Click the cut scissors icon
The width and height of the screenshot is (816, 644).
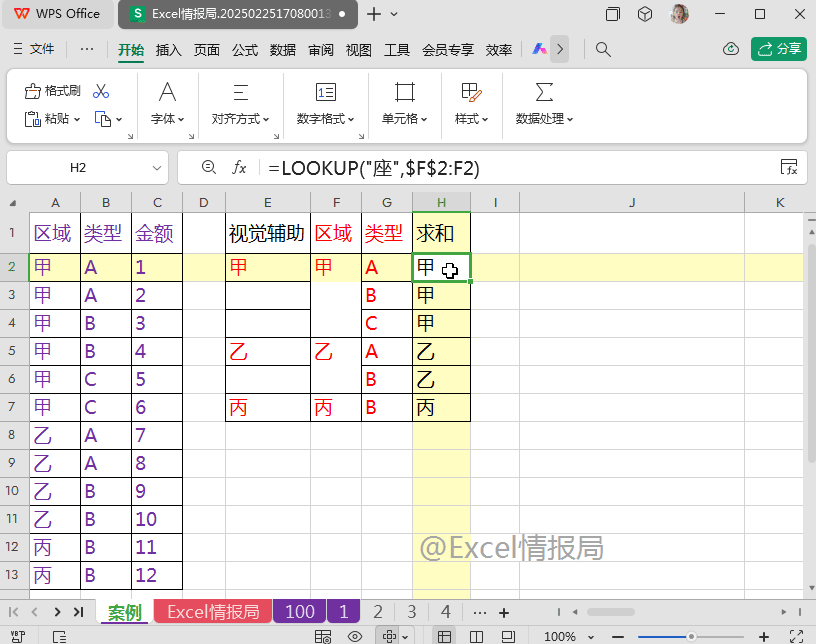[x=101, y=91]
